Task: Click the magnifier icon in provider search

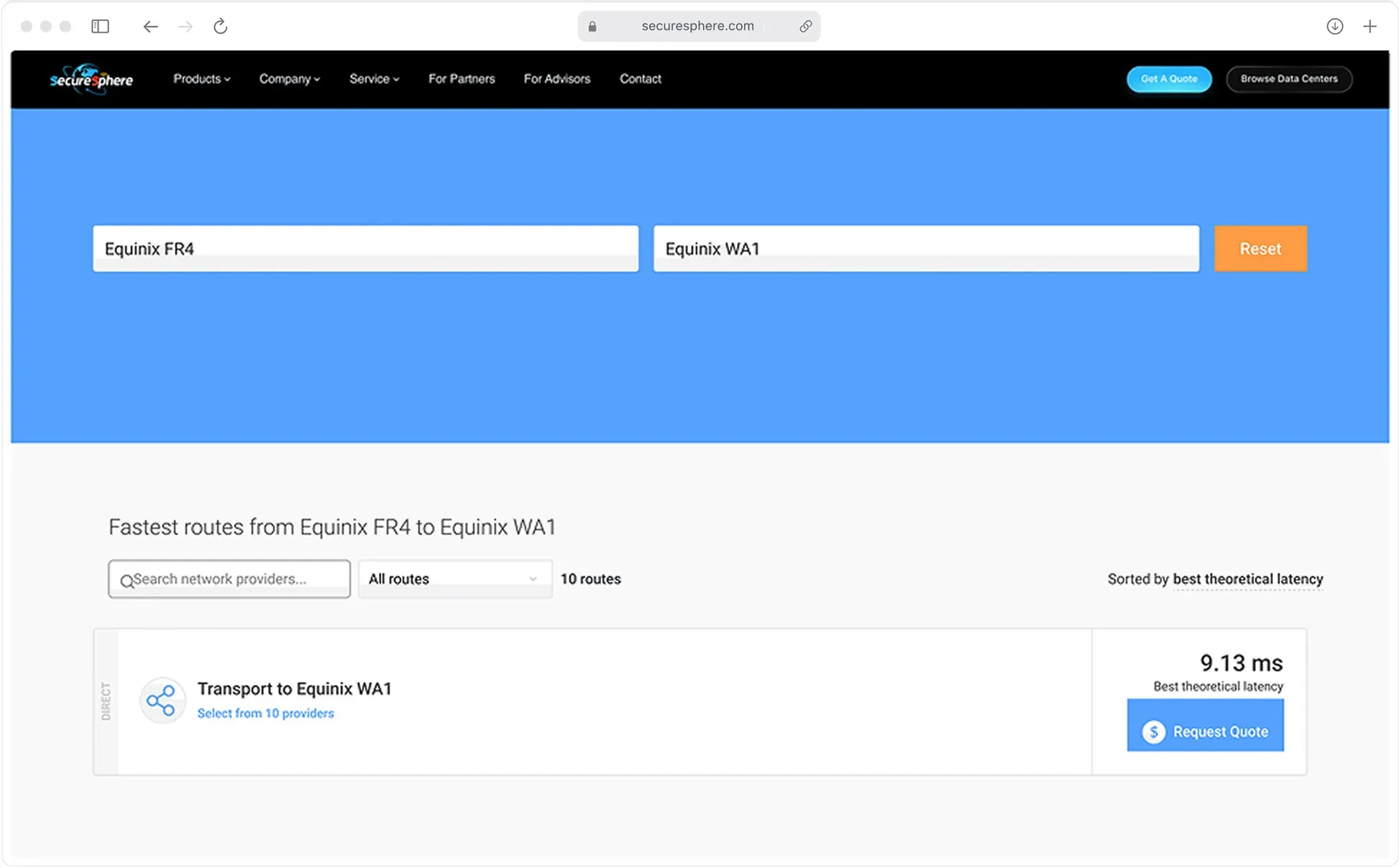Action: 127,581
